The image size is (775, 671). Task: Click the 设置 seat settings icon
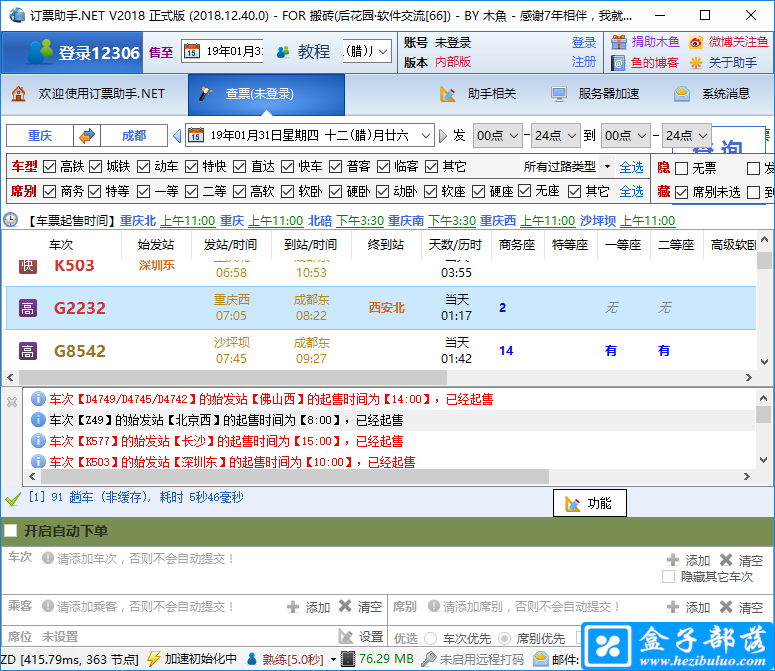pyautogui.click(x=346, y=636)
